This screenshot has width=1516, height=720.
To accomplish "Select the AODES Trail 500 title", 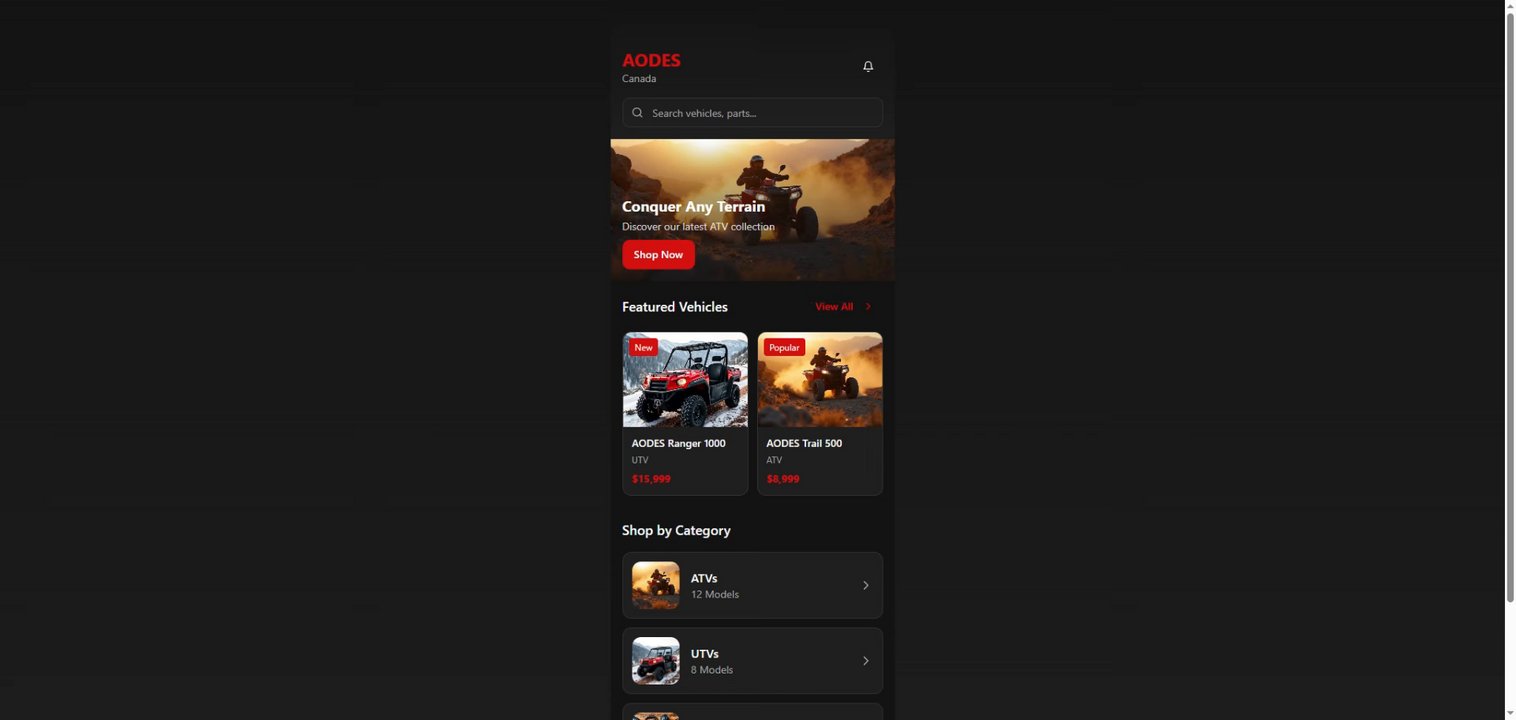I will point(804,443).
